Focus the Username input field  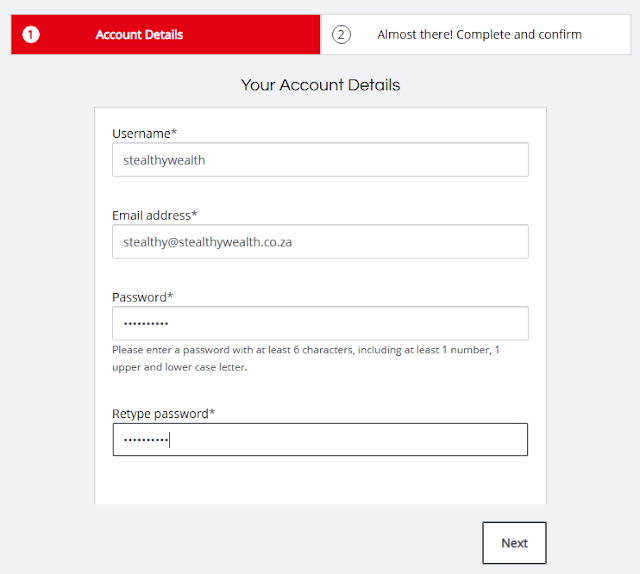[320, 160]
